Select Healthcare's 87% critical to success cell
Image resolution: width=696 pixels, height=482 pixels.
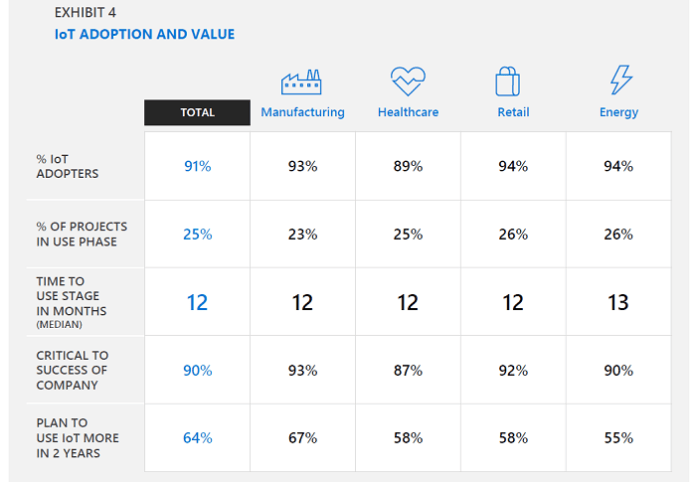coord(408,370)
